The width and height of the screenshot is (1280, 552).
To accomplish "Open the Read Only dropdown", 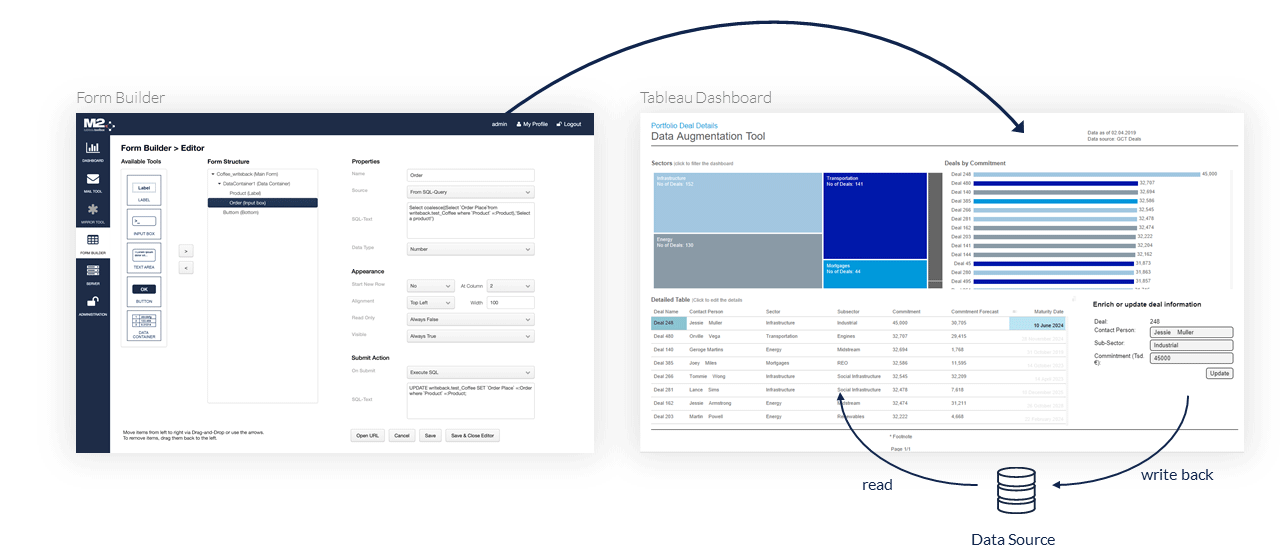I will point(471,320).
